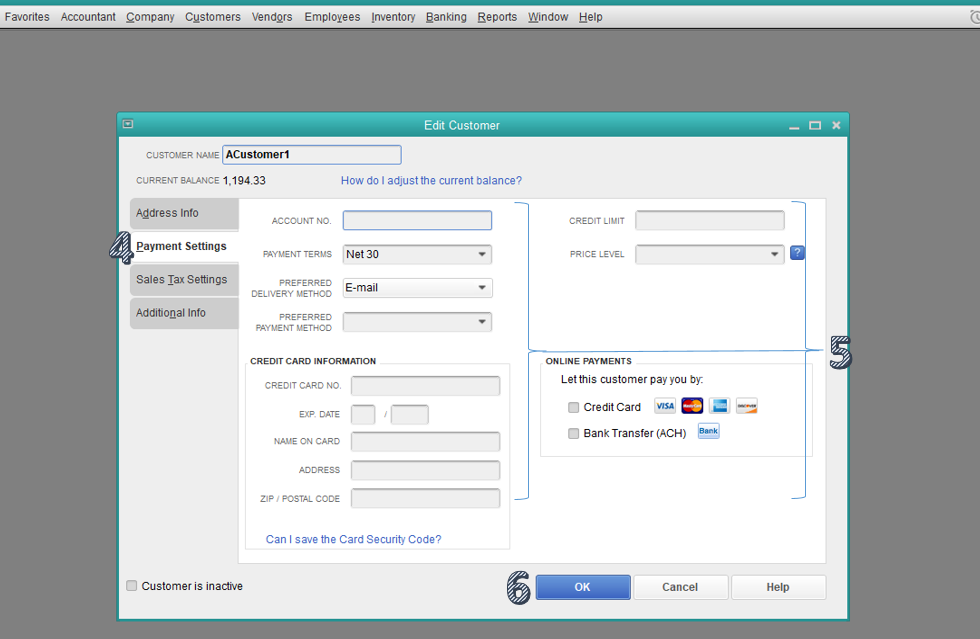Open the Help menu
The width and height of the screenshot is (980, 639).
[x=590, y=17]
